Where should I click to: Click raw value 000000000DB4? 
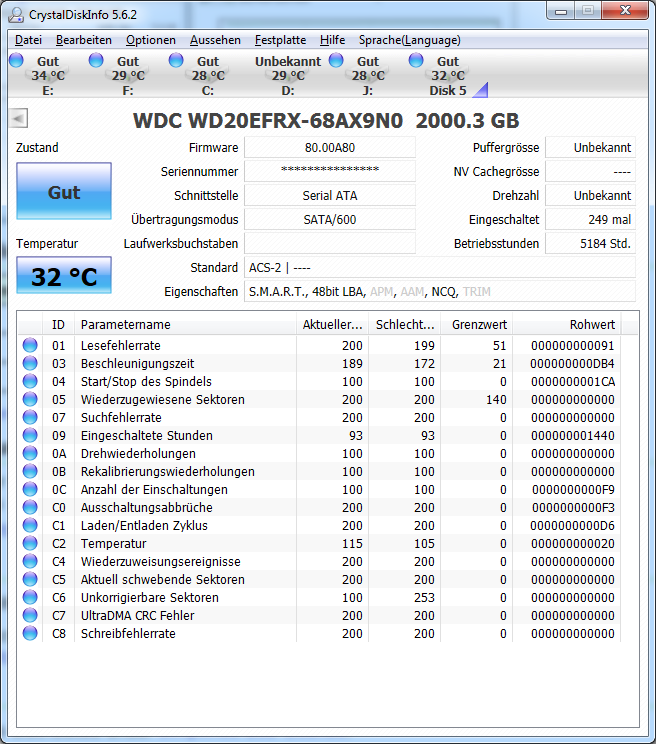pos(573,363)
